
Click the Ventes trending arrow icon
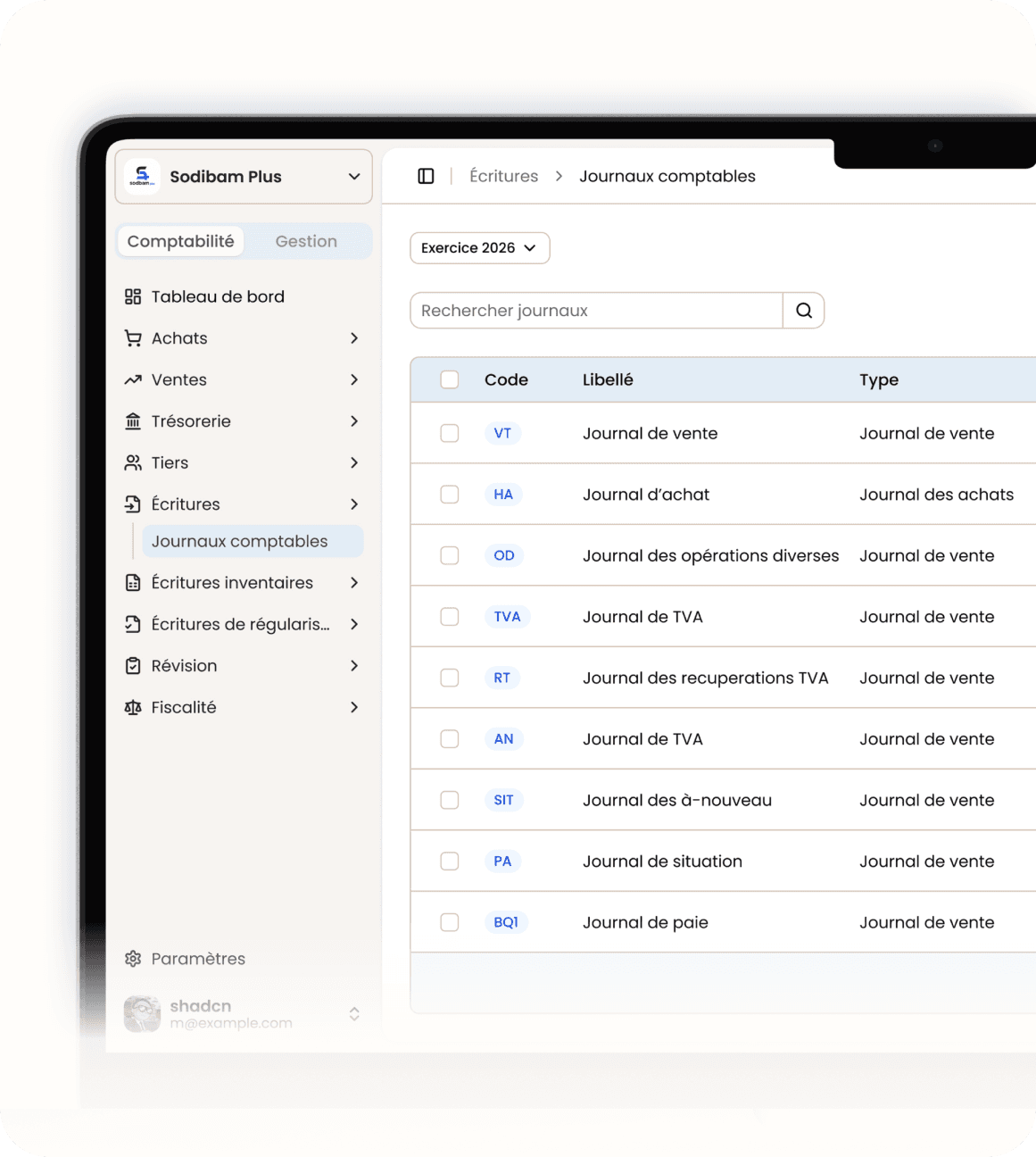click(x=133, y=379)
